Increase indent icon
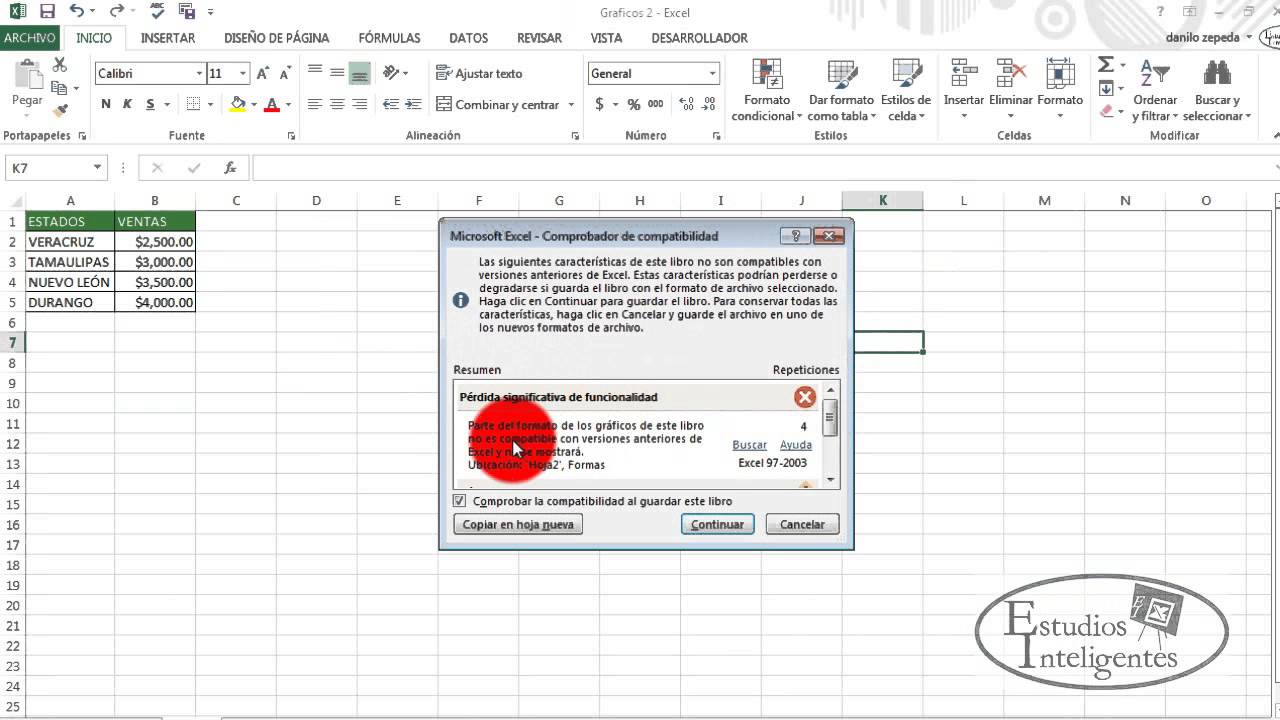 coord(412,104)
